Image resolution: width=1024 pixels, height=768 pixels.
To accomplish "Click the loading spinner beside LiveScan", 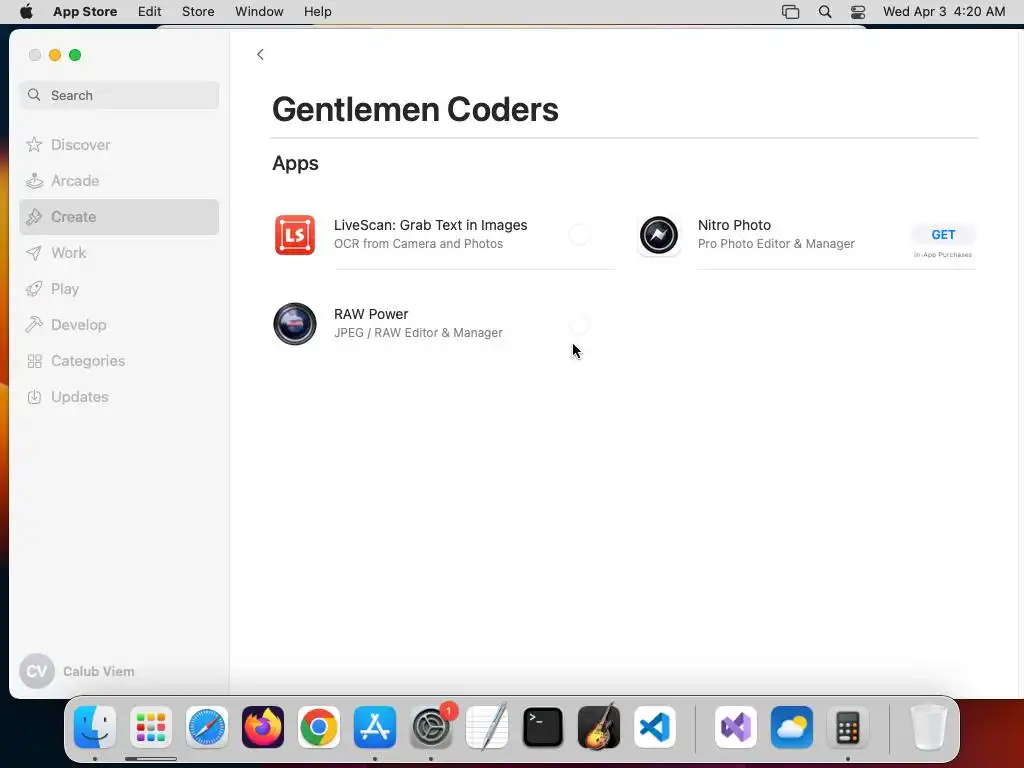I will (579, 234).
